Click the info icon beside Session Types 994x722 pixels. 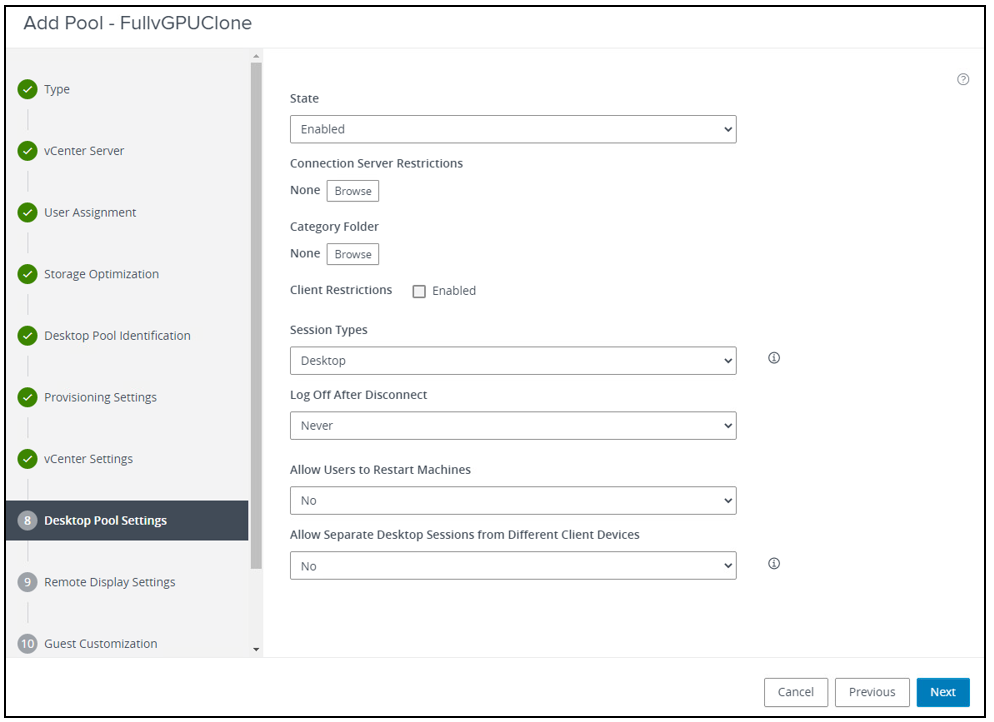point(773,357)
